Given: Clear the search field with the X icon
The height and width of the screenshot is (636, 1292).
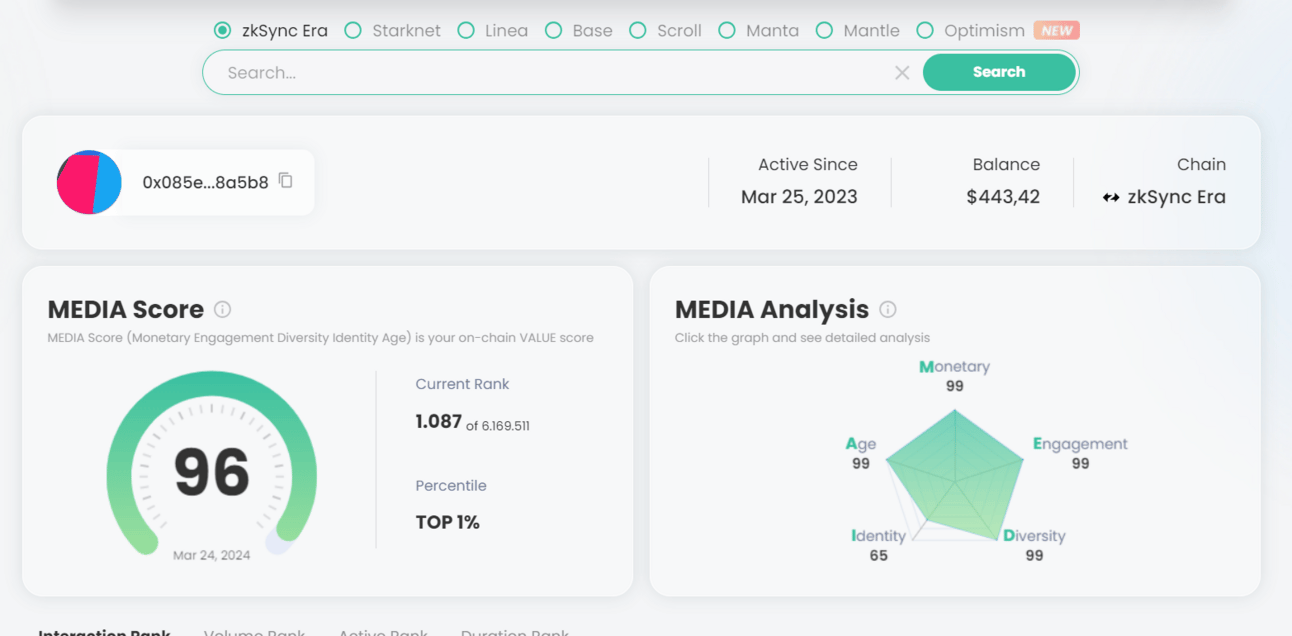Looking at the screenshot, I should [x=902, y=73].
